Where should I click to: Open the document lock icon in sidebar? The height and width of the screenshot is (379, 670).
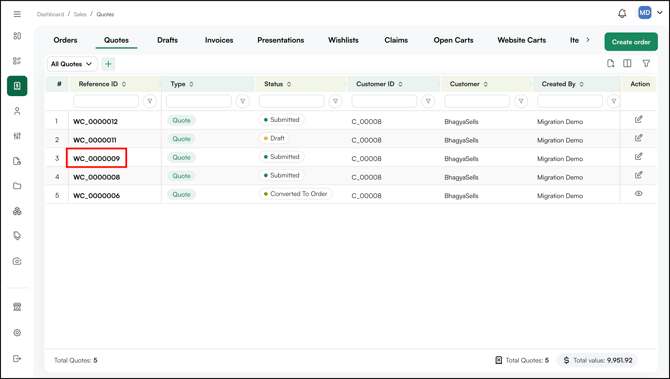[x=17, y=161]
